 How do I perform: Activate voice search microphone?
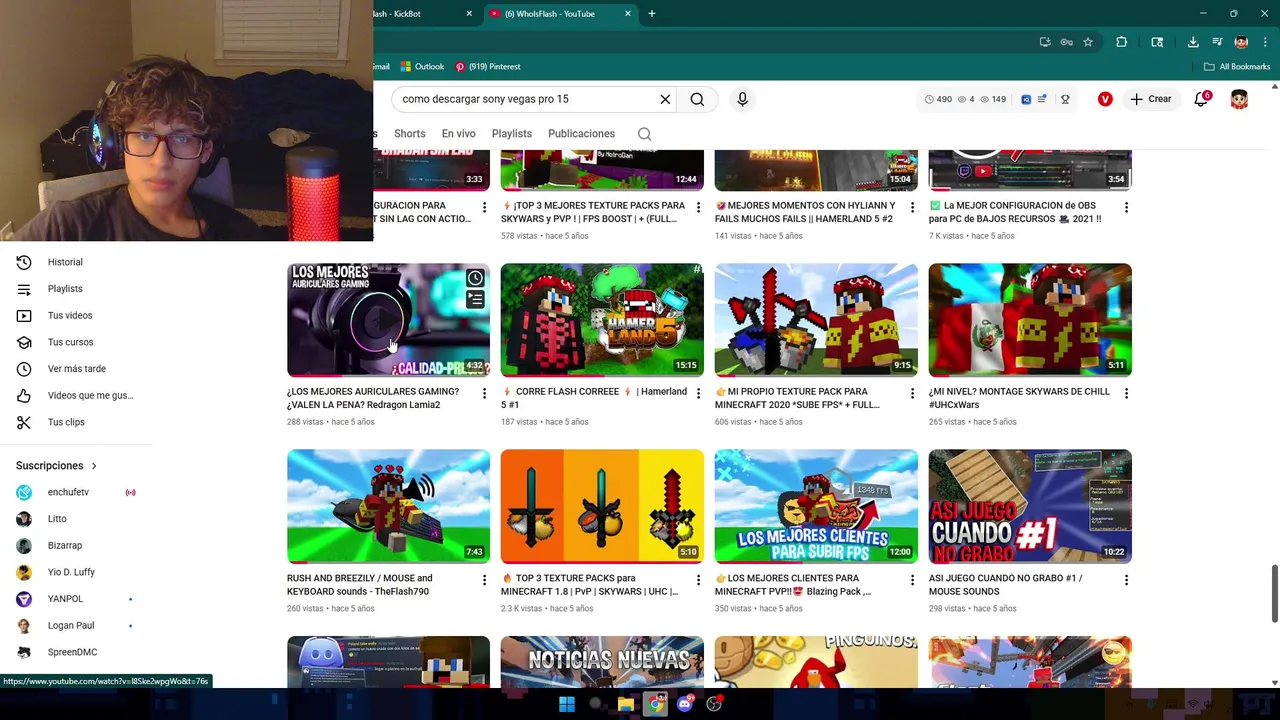742,99
